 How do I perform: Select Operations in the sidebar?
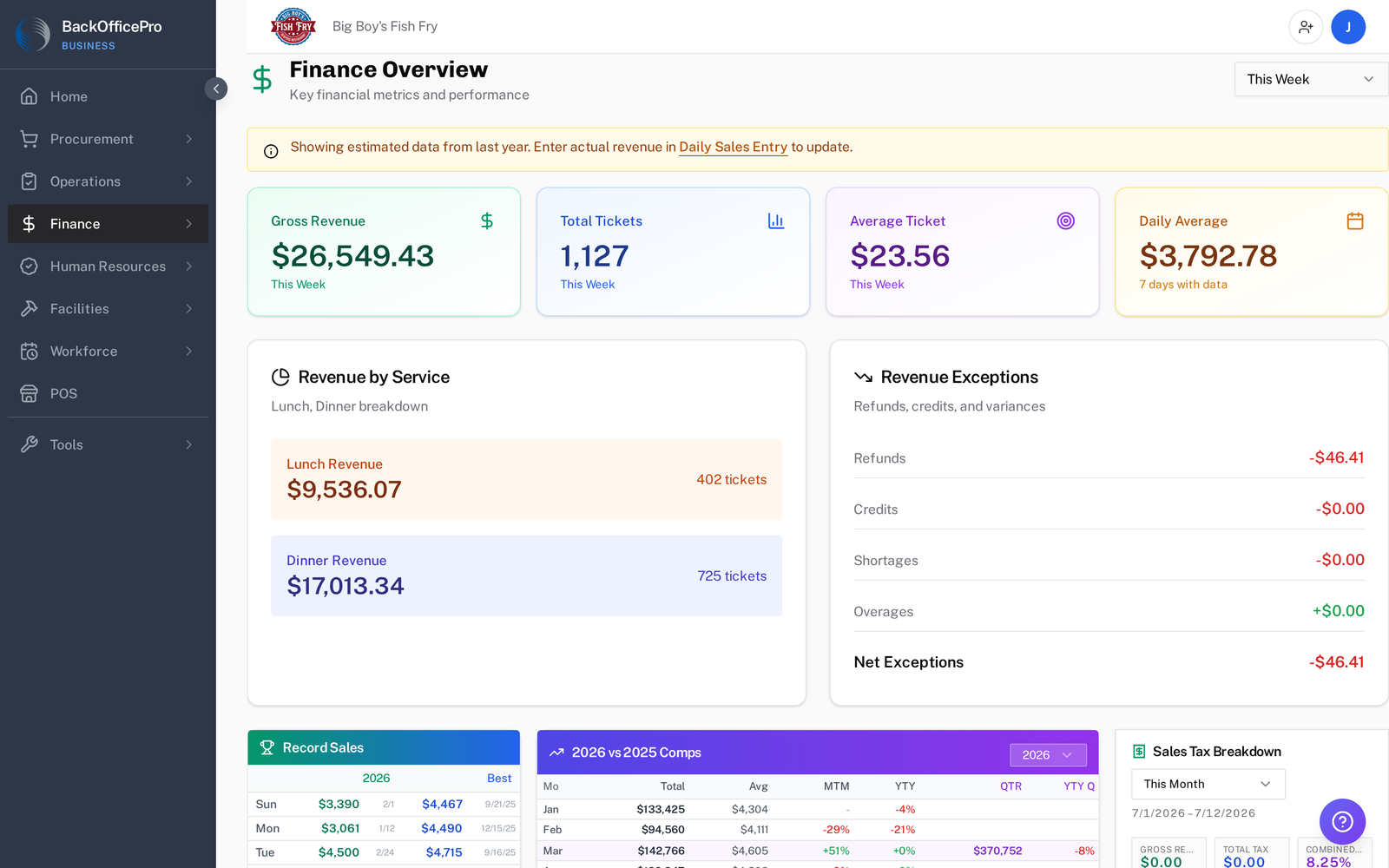pyautogui.click(x=108, y=181)
